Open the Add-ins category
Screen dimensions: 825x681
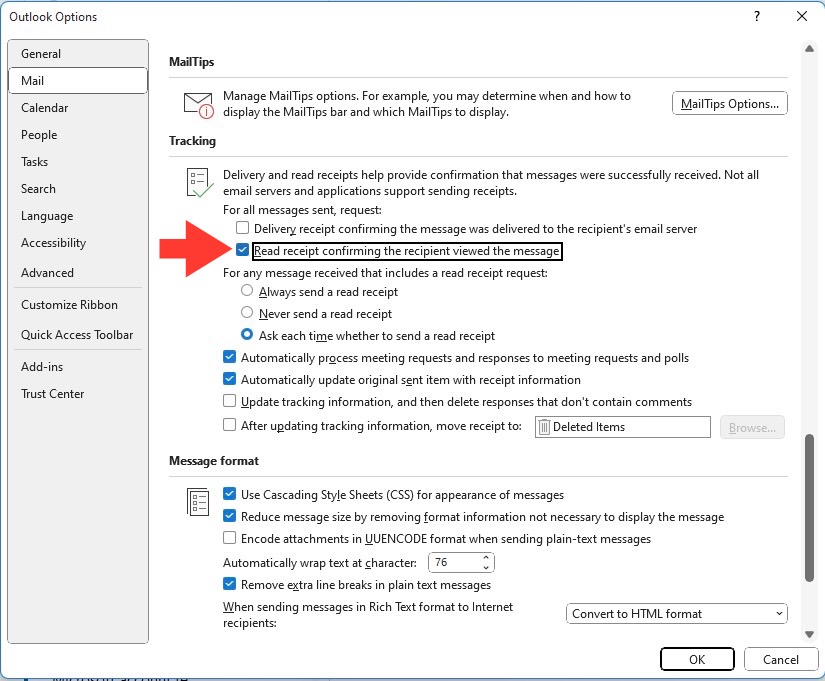tap(78, 367)
